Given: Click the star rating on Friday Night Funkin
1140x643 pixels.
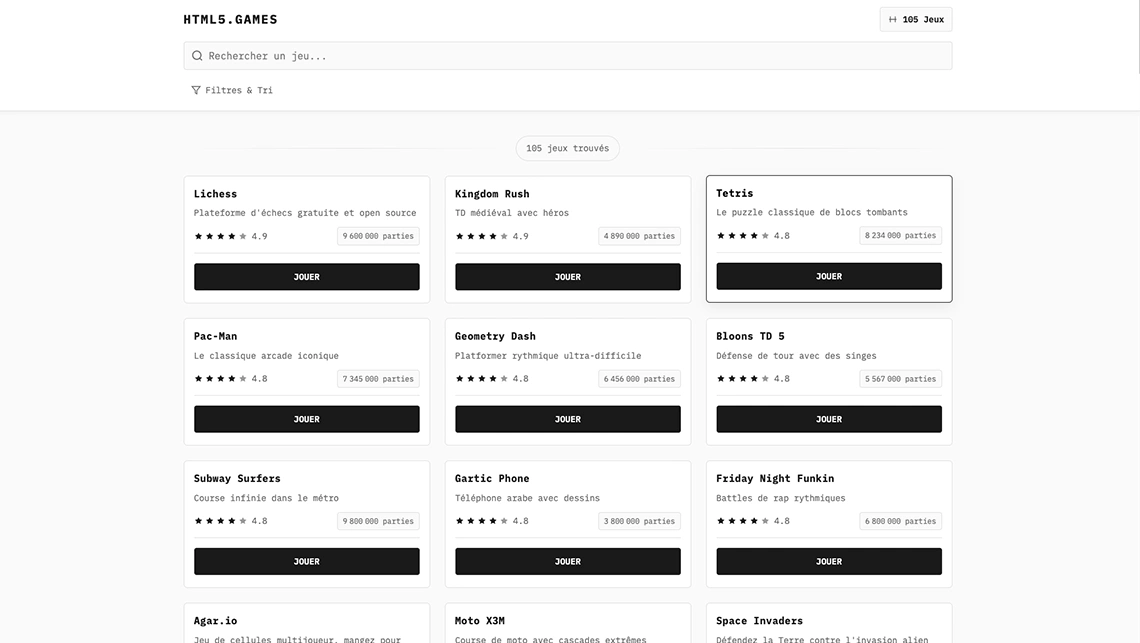Looking at the screenshot, I should click(x=742, y=521).
